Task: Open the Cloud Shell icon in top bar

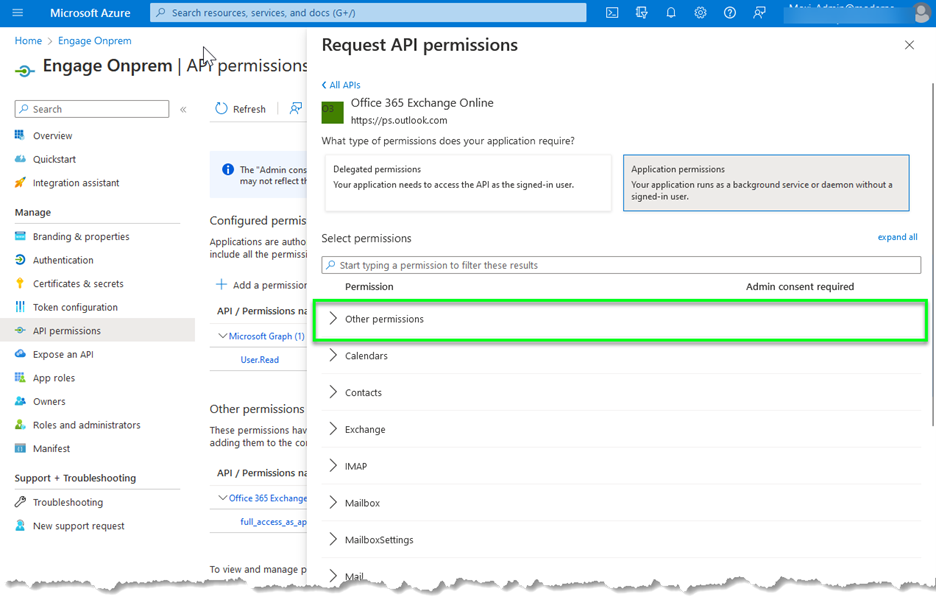Action: tap(612, 12)
